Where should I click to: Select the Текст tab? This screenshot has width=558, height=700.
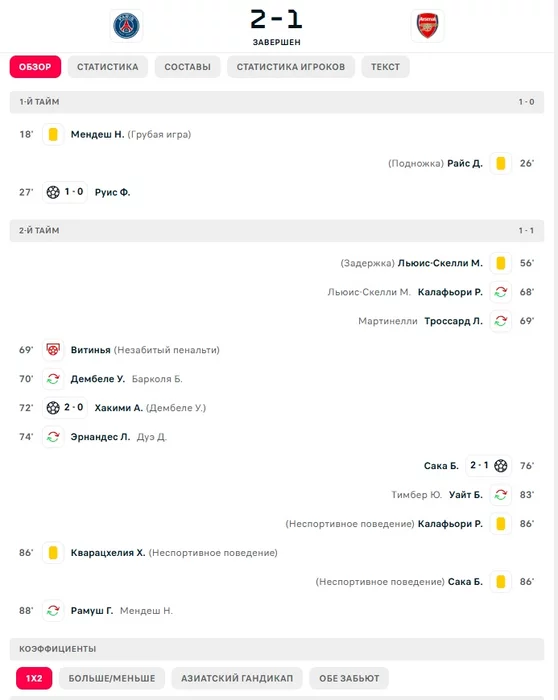click(x=385, y=67)
